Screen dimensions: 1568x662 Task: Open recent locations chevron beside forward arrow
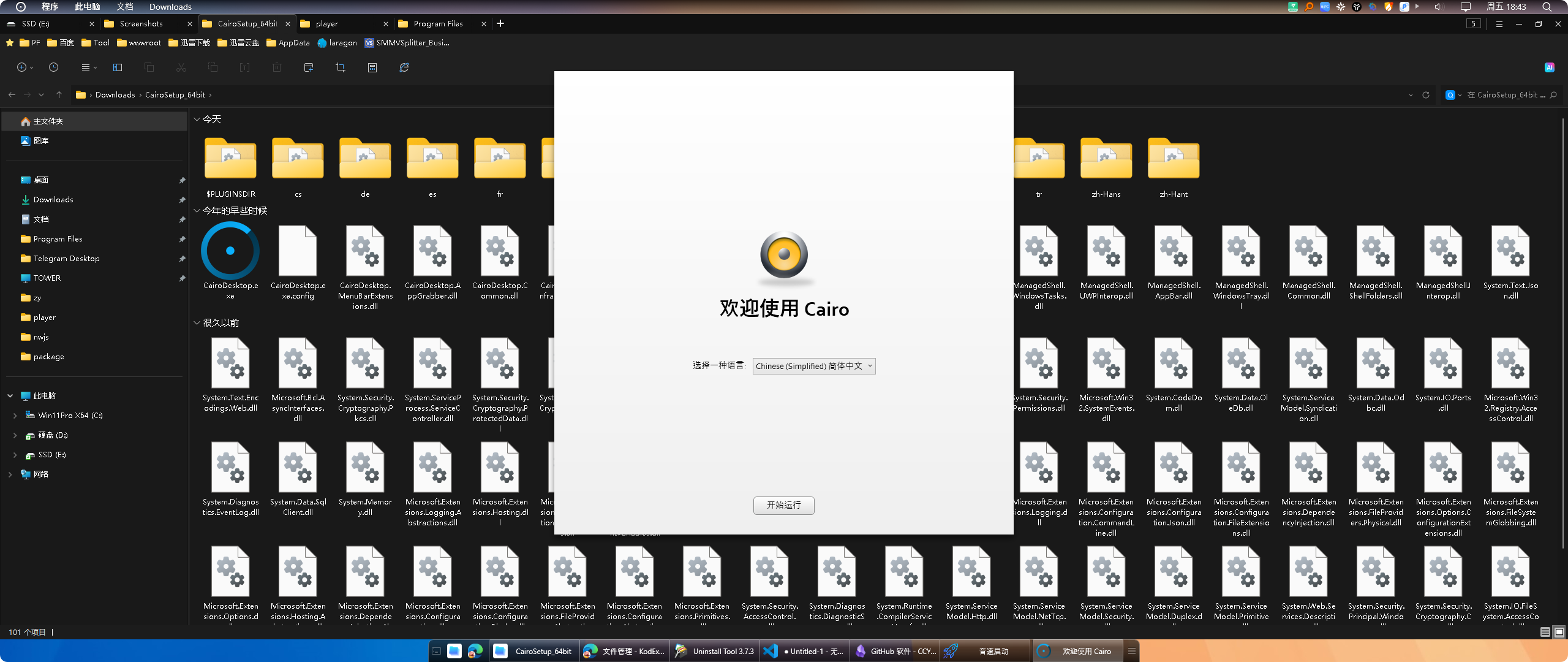(x=41, y=94)
